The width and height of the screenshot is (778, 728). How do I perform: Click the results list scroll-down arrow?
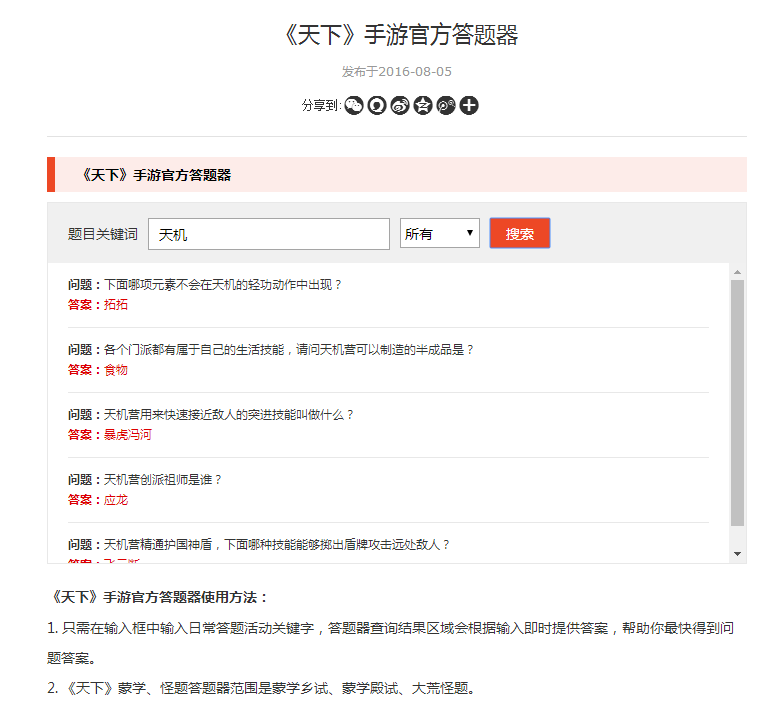(738, 553)
